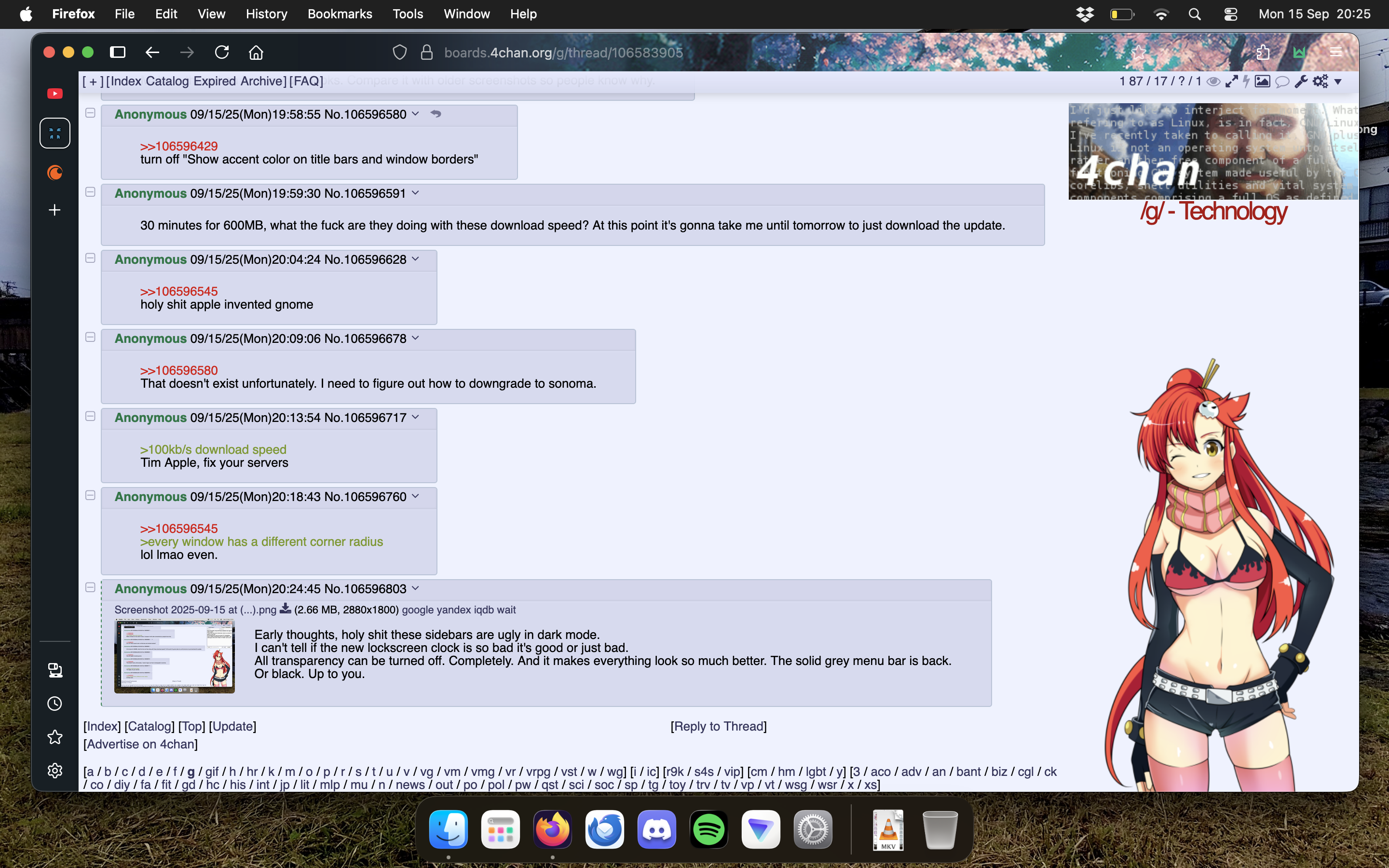Open the posted screenshot thumbnail image
1389x868 pixels.
[175, 656]
